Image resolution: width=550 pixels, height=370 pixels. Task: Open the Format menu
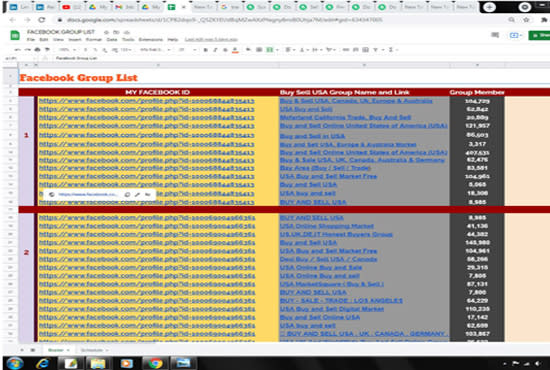(x=94, y=40)
